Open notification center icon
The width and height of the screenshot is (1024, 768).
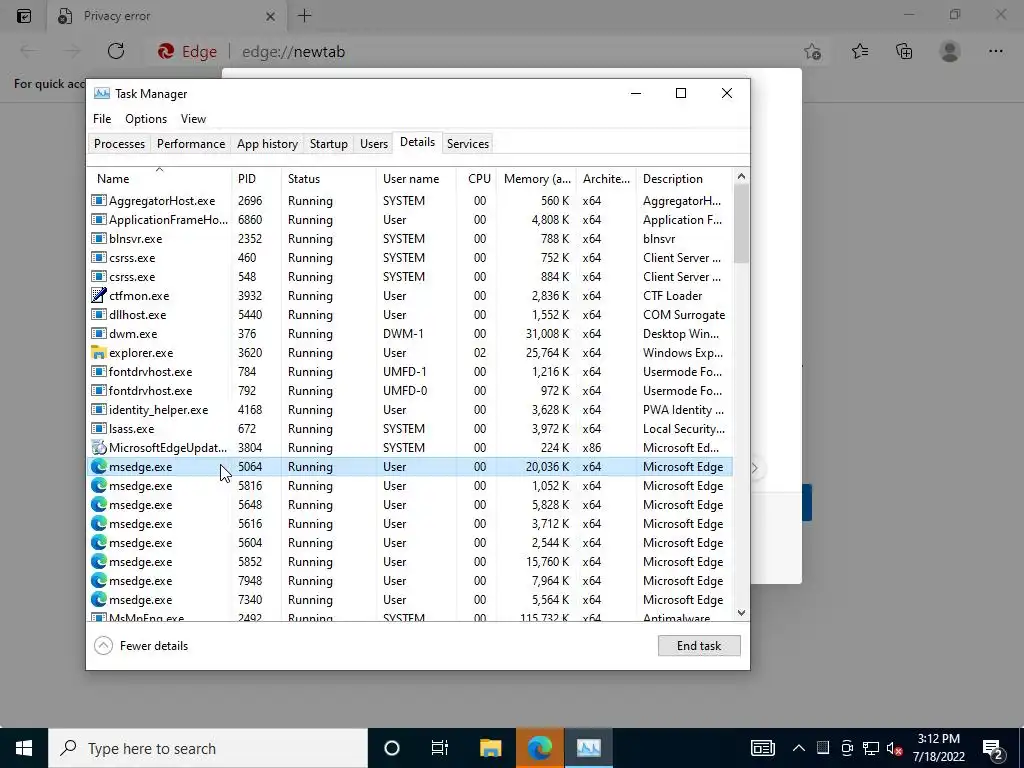tap(993, 748)
